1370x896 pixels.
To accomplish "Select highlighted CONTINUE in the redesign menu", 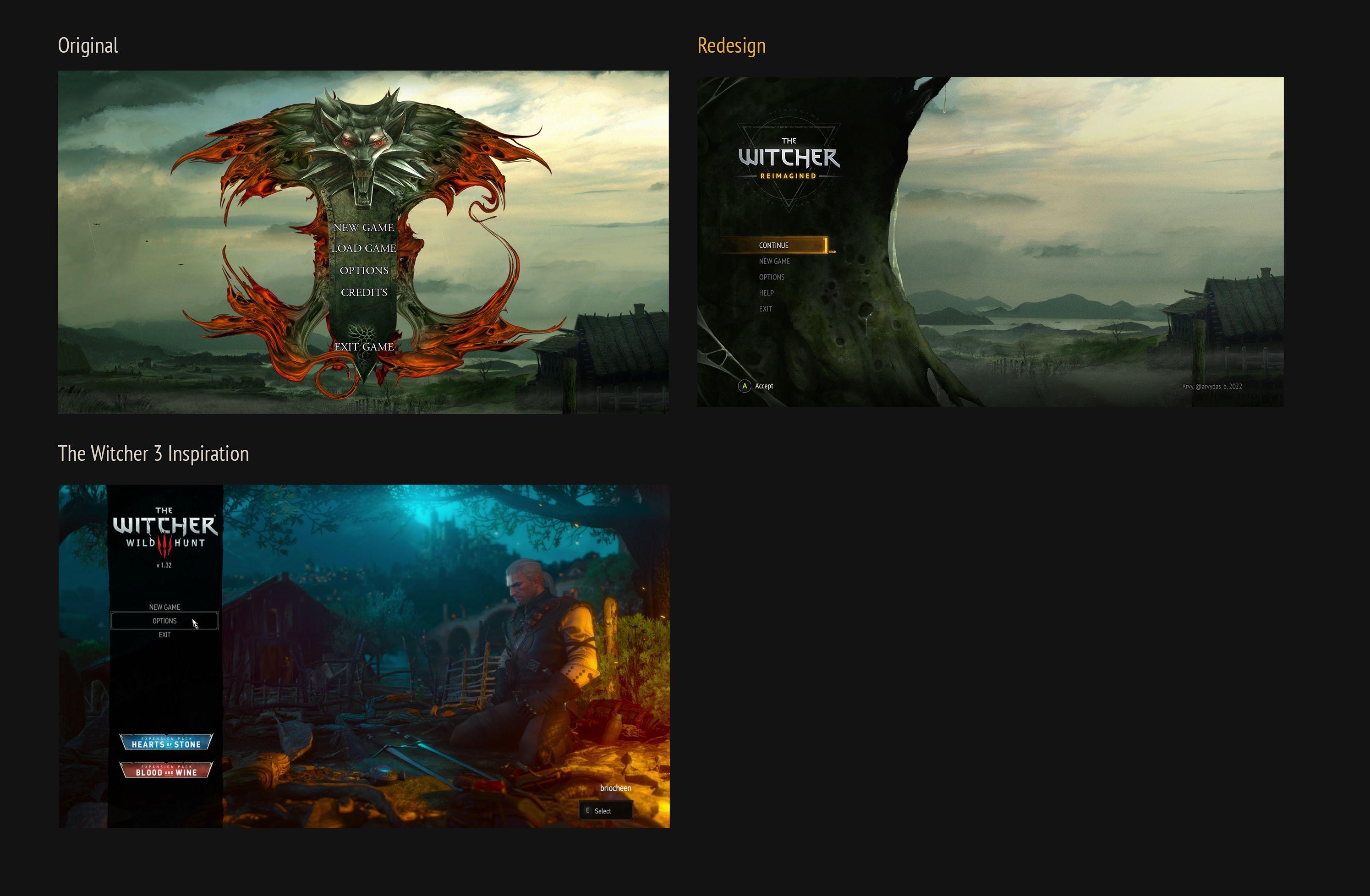I will click(774, 245).
